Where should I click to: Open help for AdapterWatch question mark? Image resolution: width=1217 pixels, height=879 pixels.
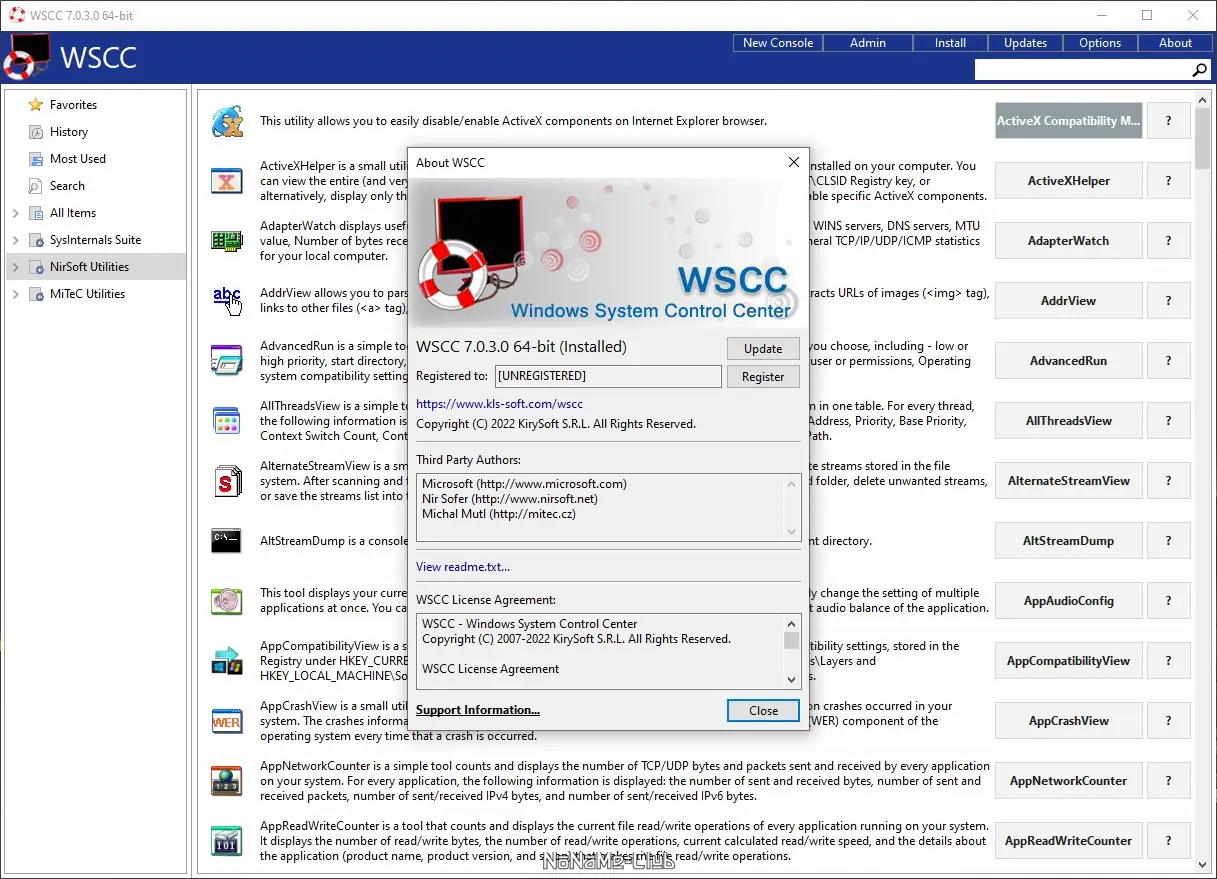1168,241
